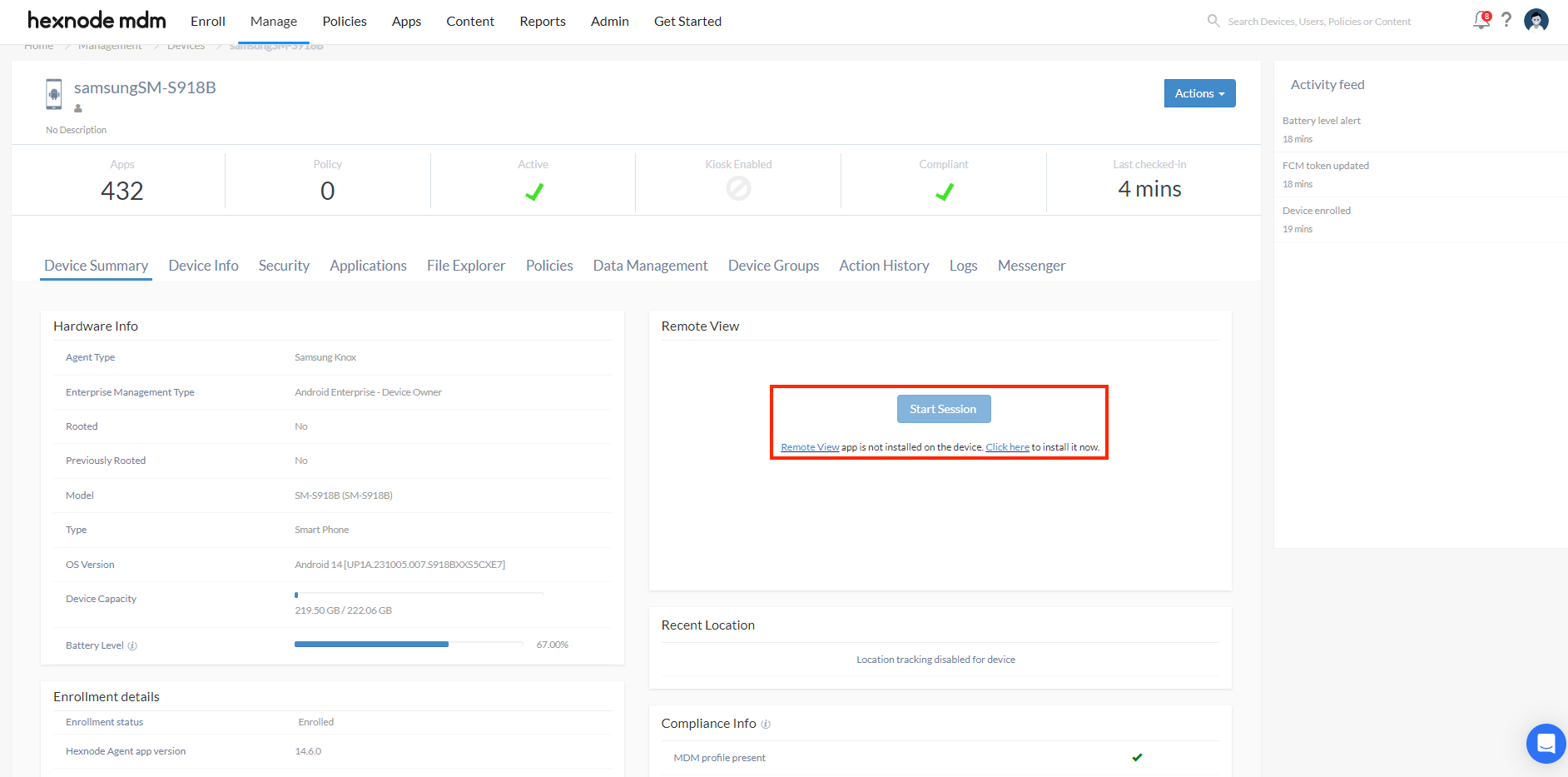Click the Policy count 0

click(x=328, y=192)
